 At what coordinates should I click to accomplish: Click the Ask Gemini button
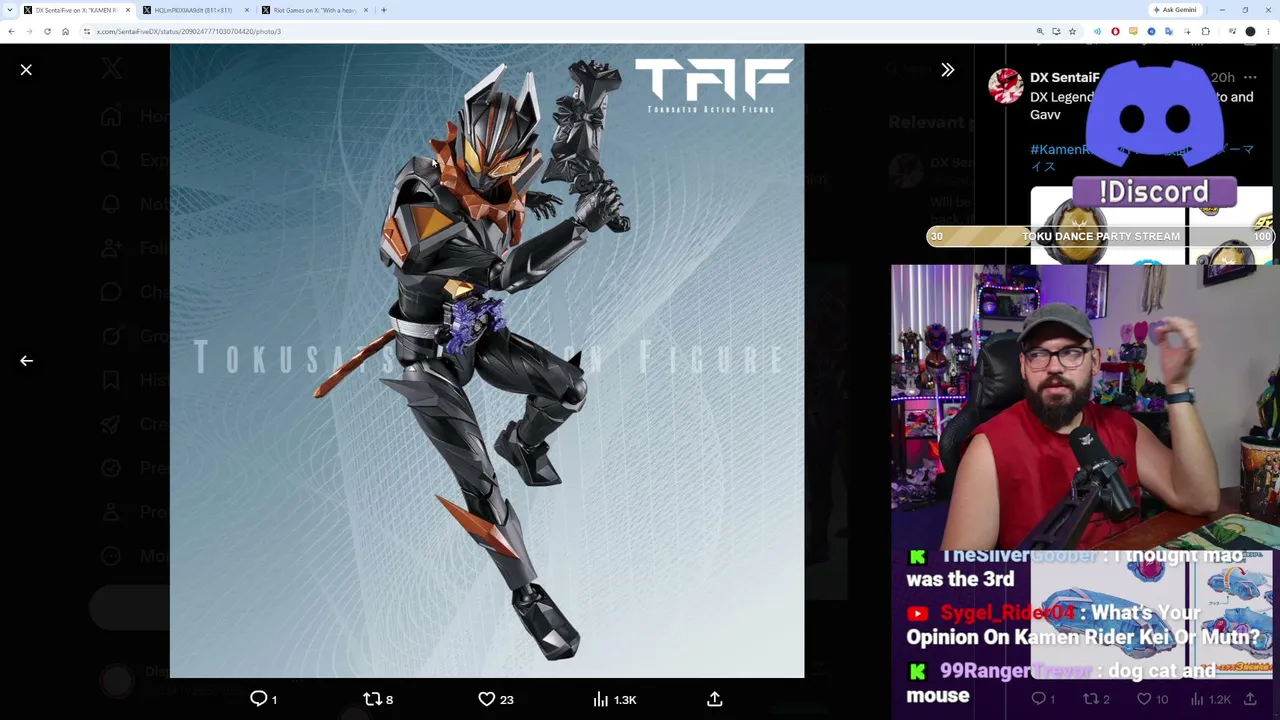click(x=1175, y=10)
